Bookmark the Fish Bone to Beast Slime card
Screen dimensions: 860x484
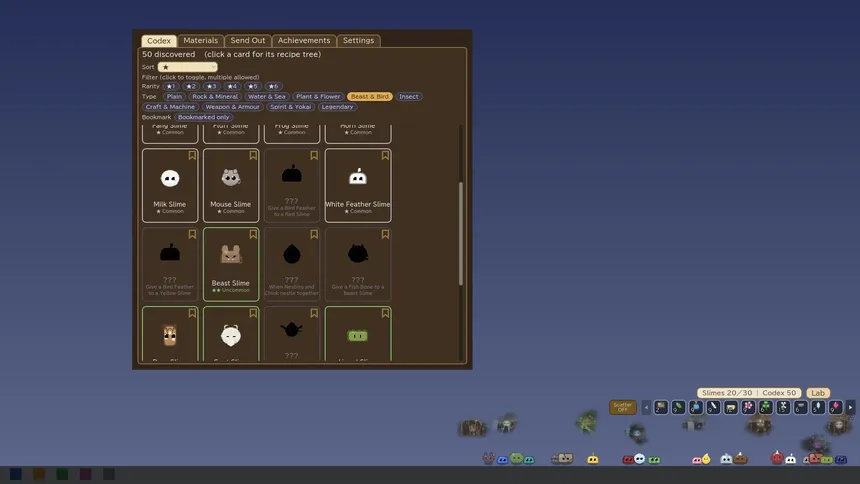(385, 235)
